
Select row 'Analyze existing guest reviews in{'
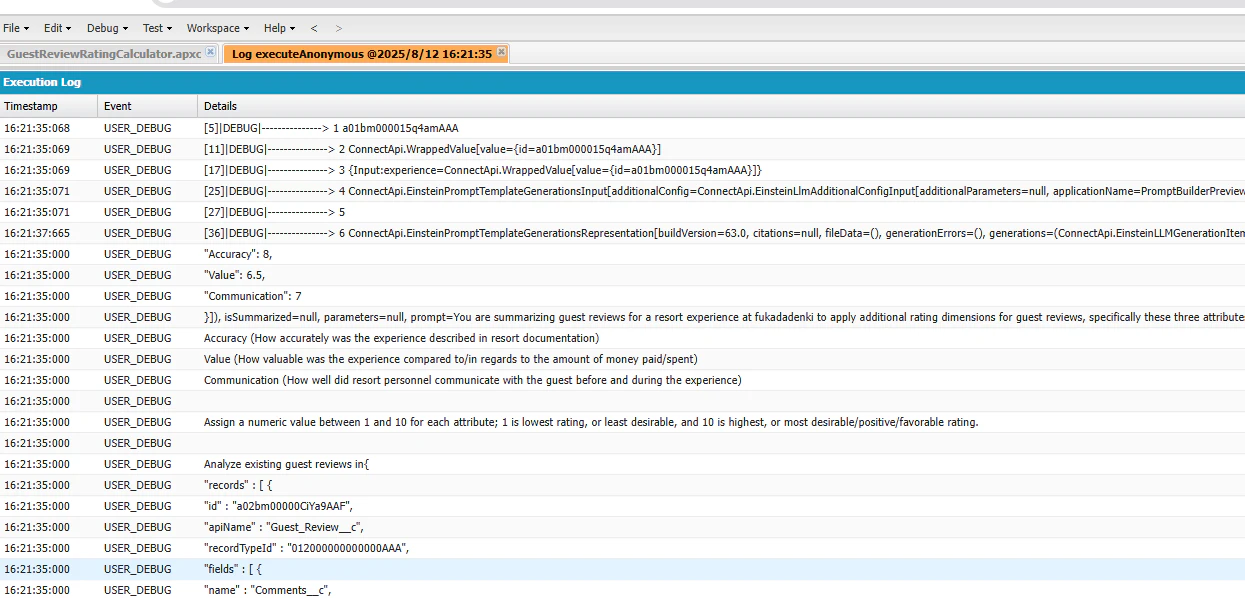[x=622, y=464]
